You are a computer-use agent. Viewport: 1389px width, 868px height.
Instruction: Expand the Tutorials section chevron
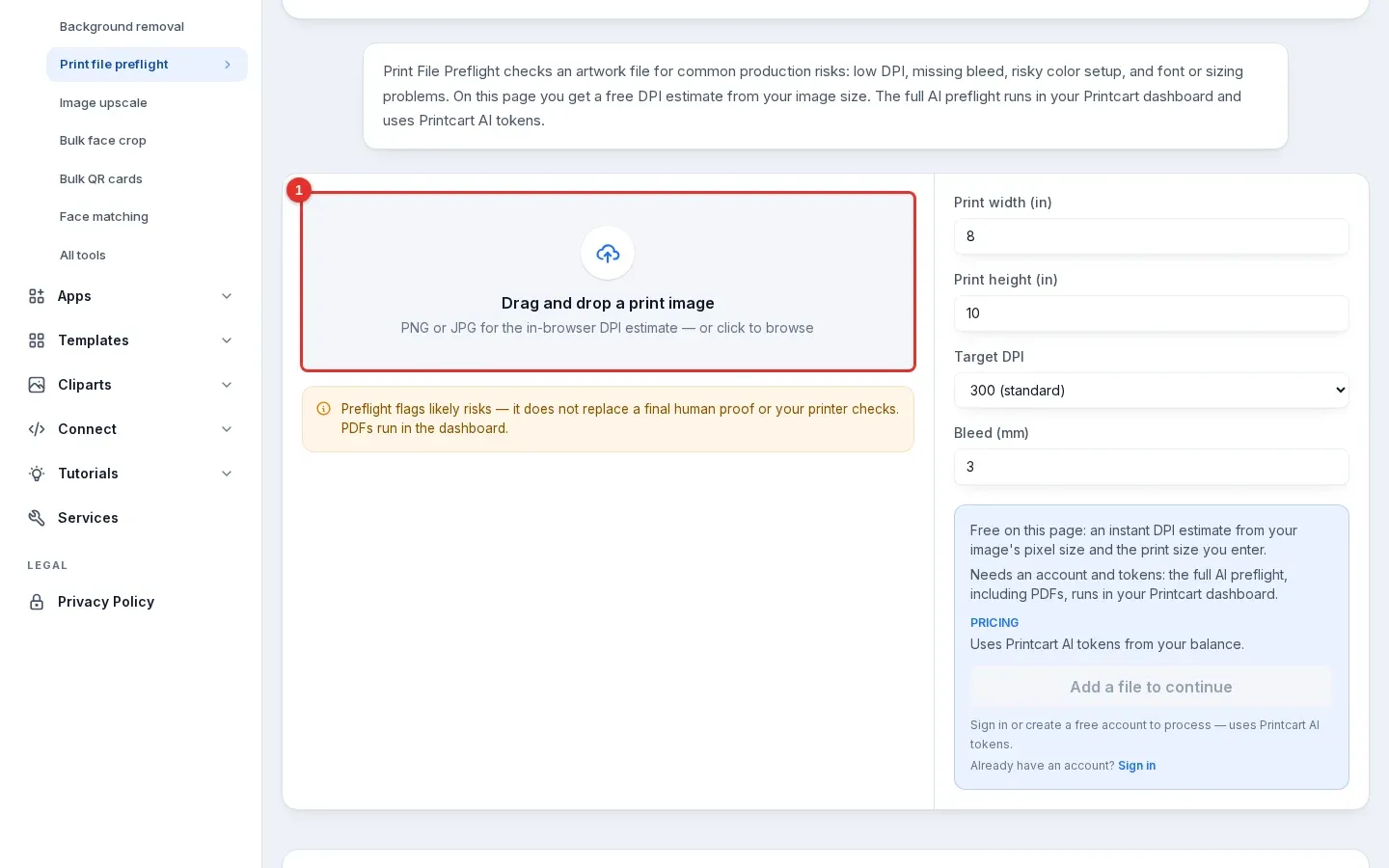[x=227, y=474]
